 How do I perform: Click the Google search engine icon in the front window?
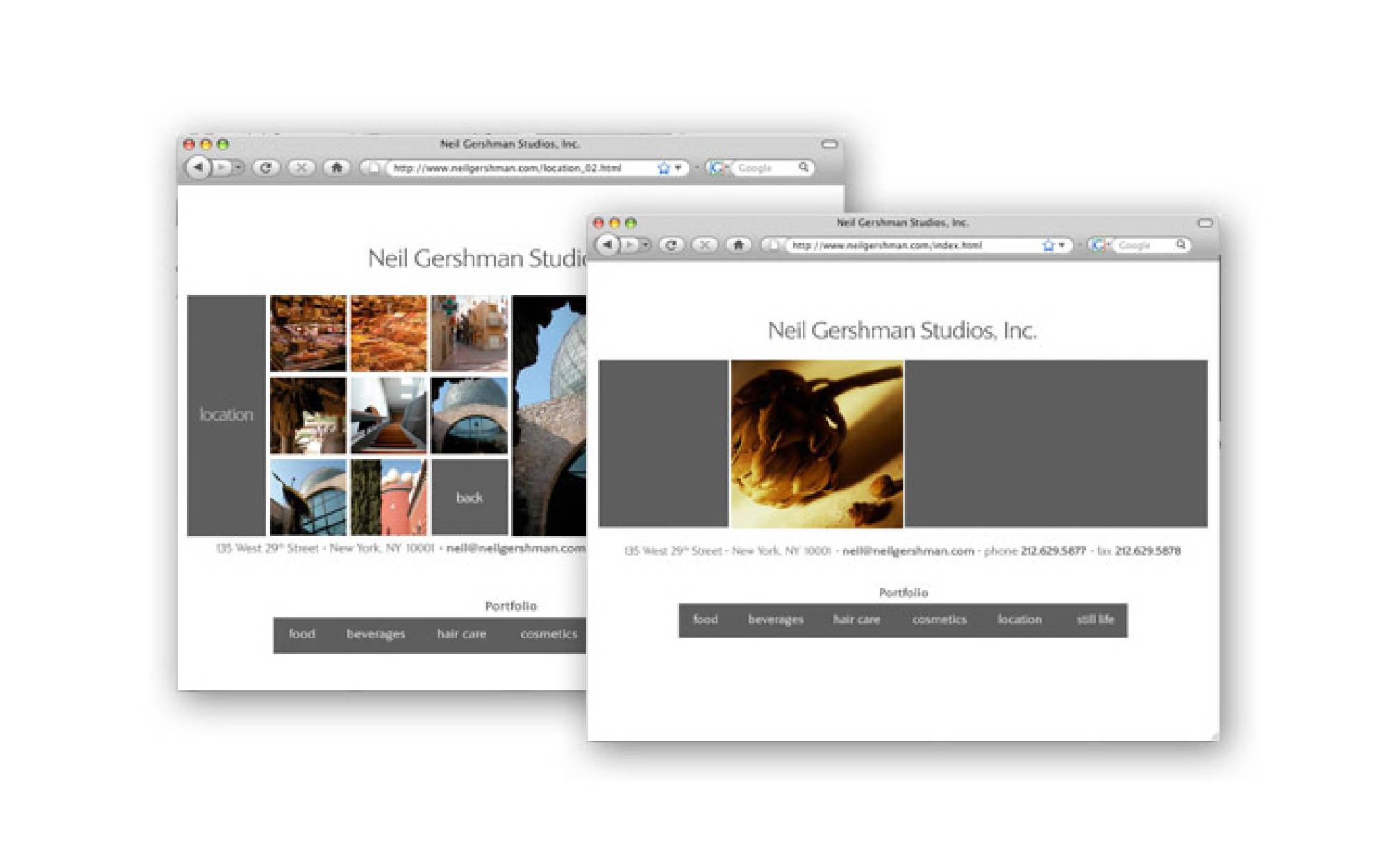coord(1098,245)
